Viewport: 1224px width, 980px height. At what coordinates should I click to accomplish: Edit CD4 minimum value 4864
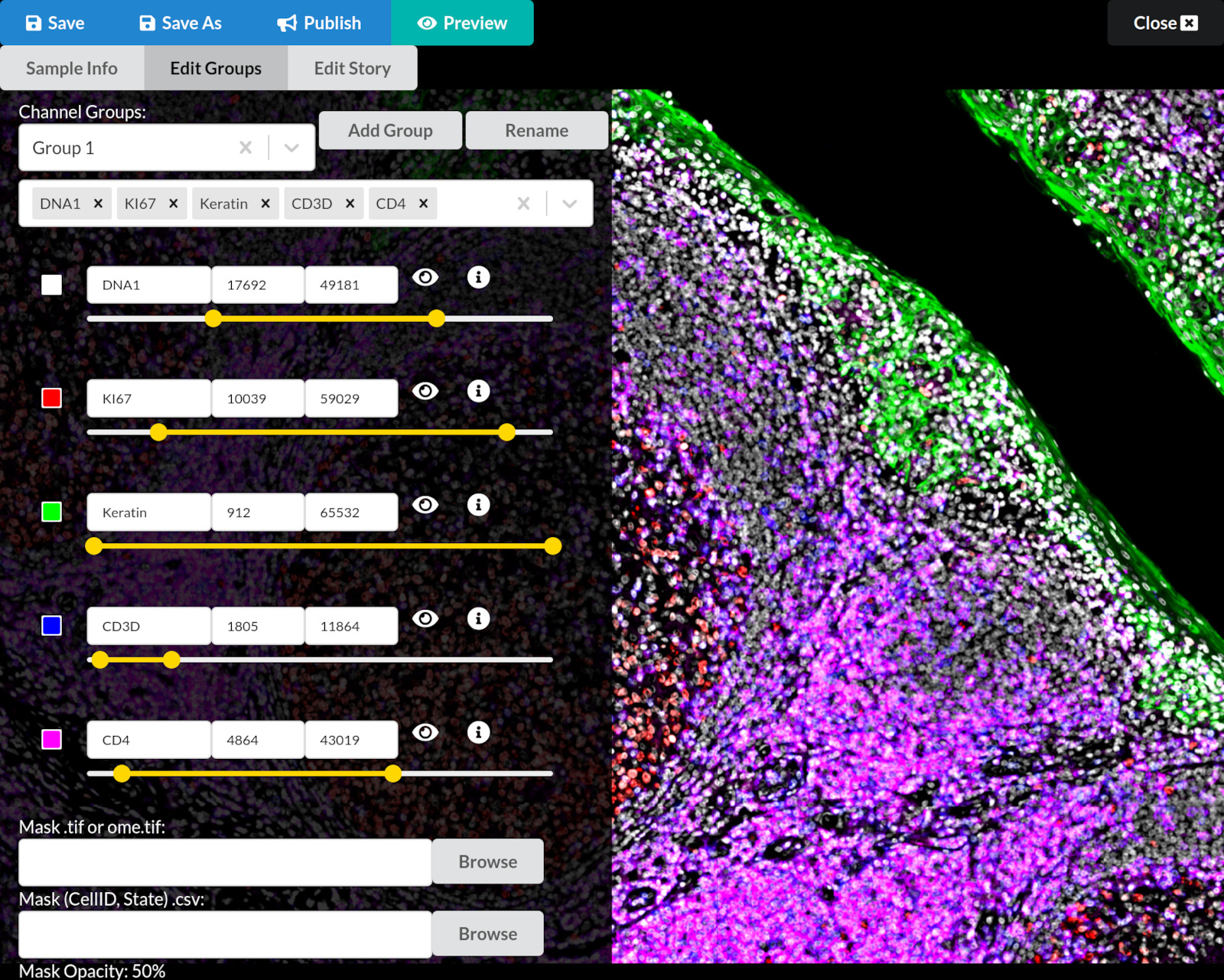coord(258,740)
